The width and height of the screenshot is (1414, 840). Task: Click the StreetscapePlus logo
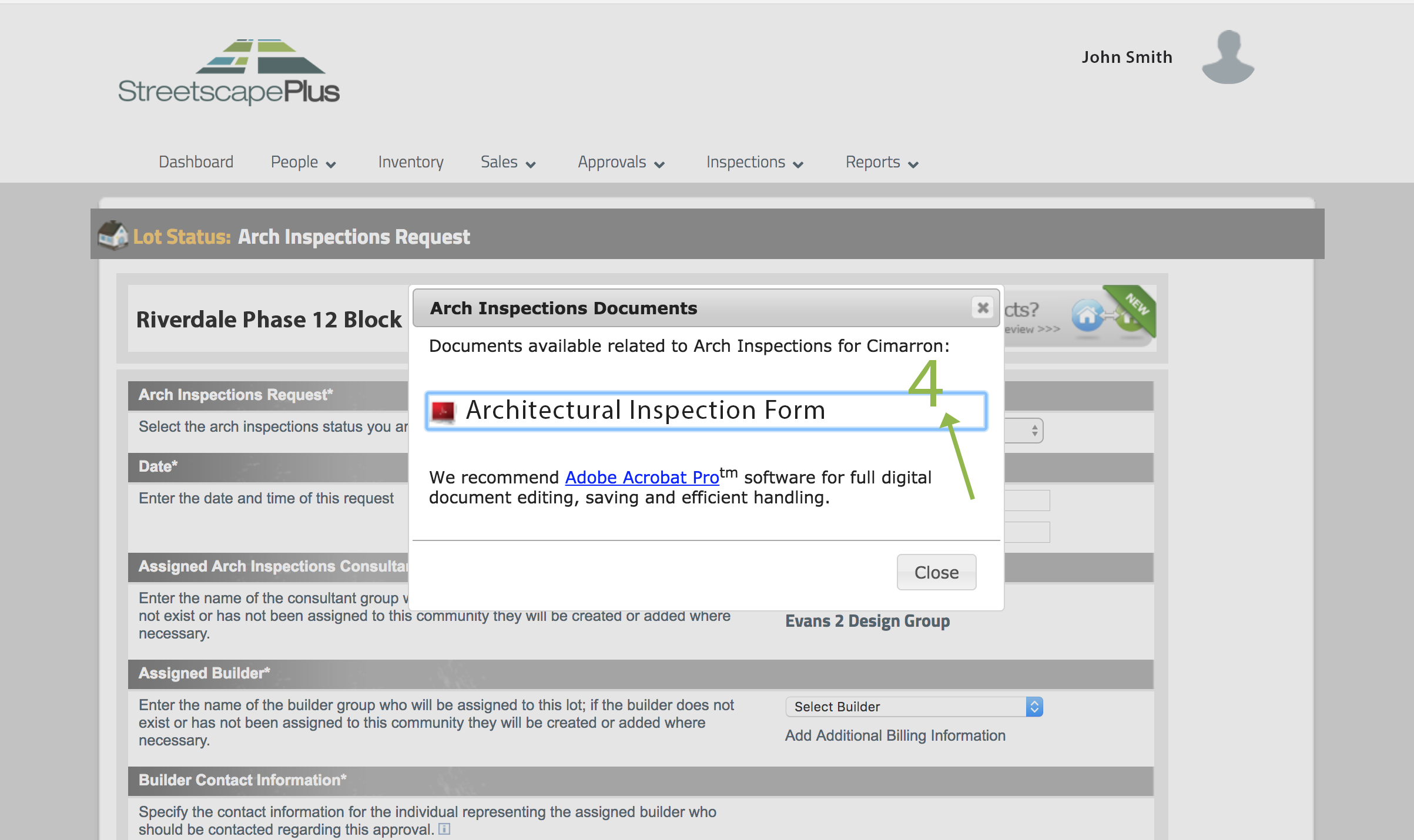click(229, 73)
